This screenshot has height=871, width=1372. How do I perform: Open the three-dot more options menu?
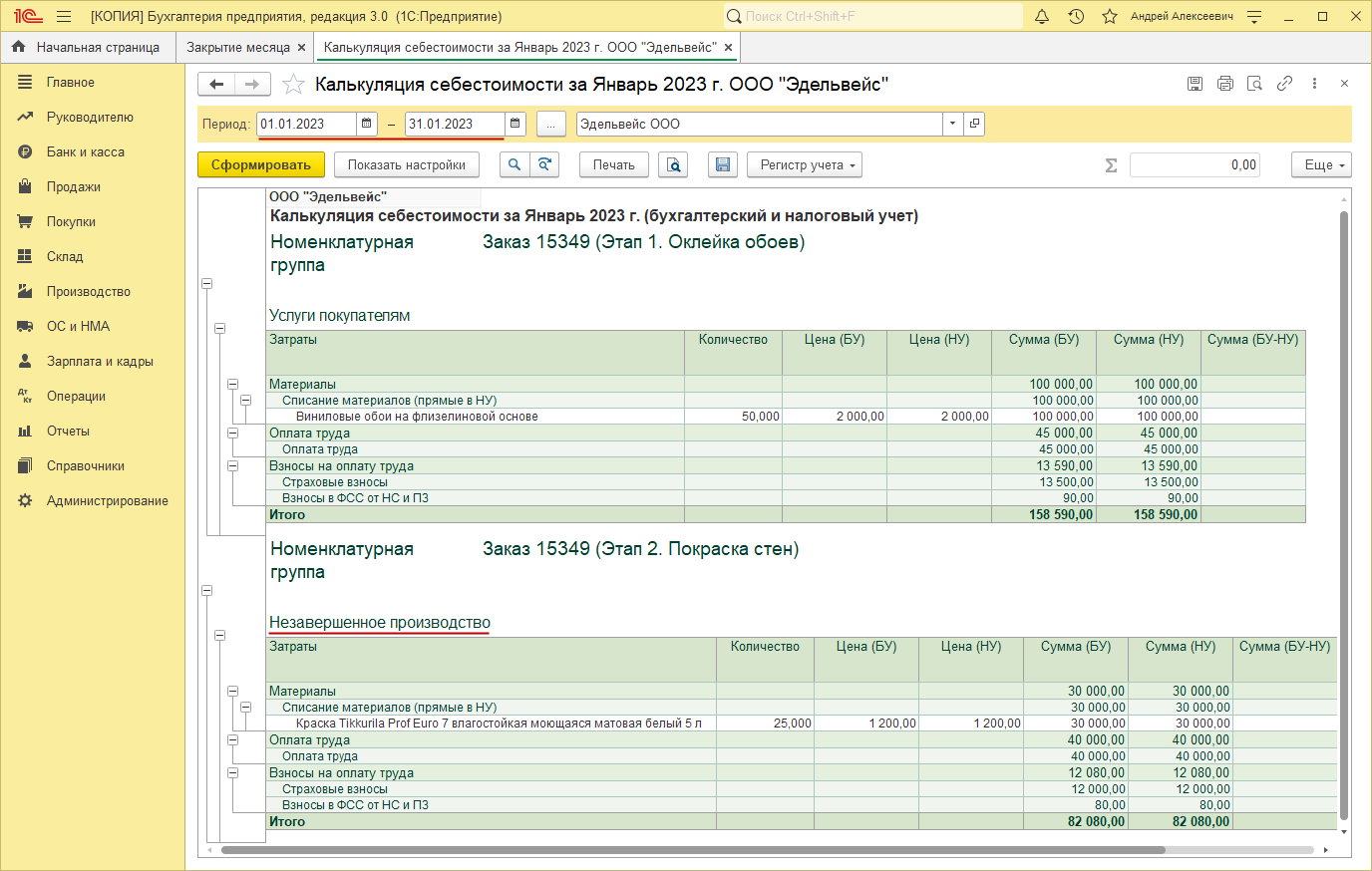[x=1315, y=84]
